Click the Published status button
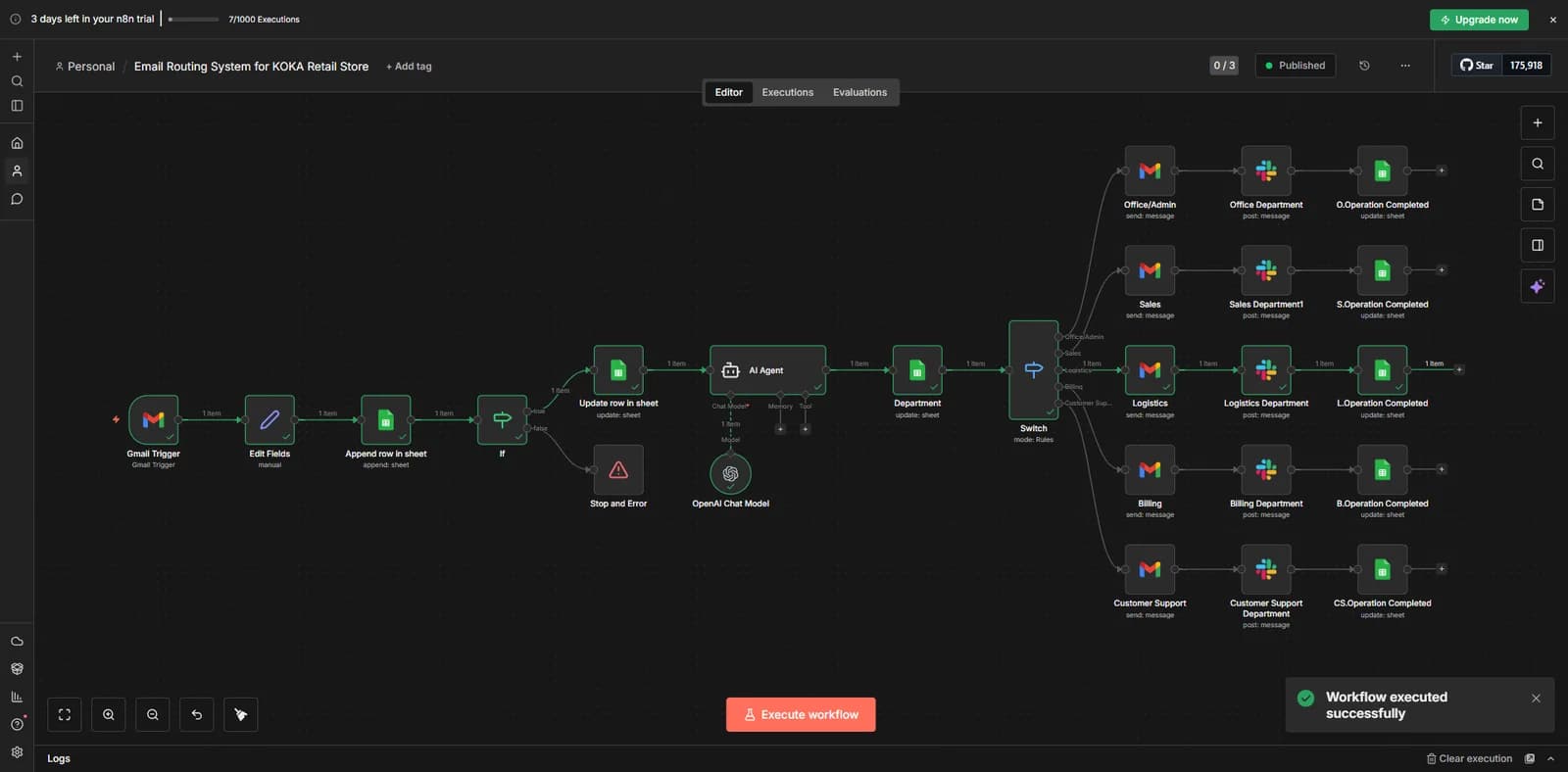Screen dimensions: 1568x772 (1295, 66)
